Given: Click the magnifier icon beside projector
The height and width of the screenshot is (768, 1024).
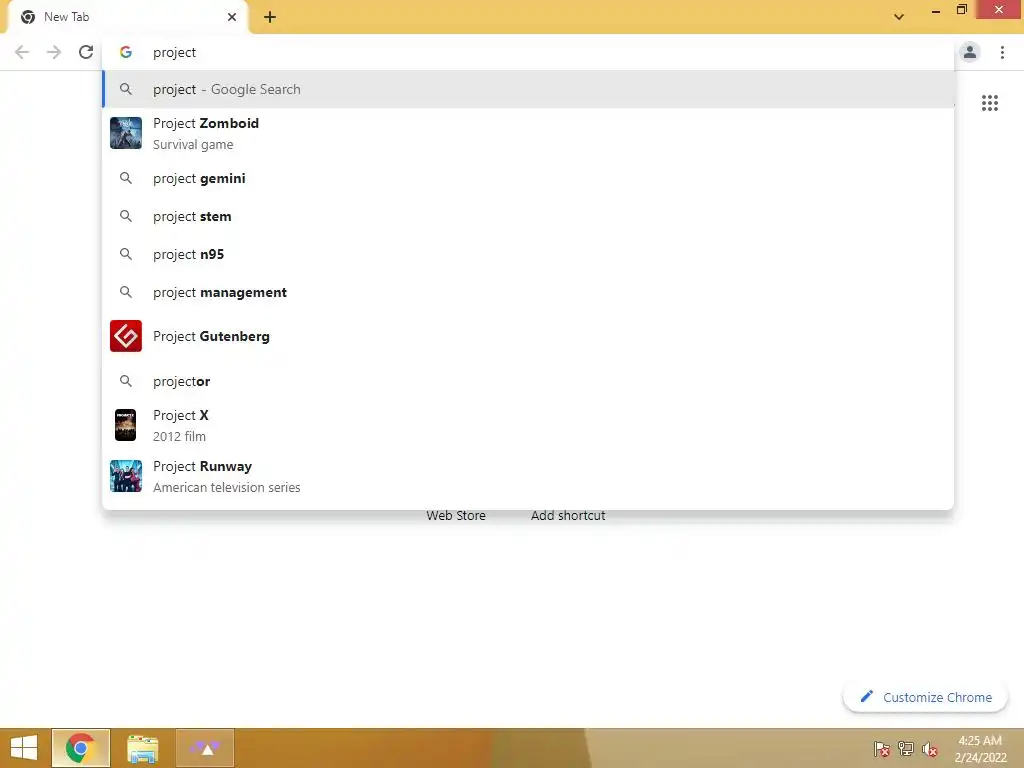Looking at the screenshot, I should (x=125, y=381).
